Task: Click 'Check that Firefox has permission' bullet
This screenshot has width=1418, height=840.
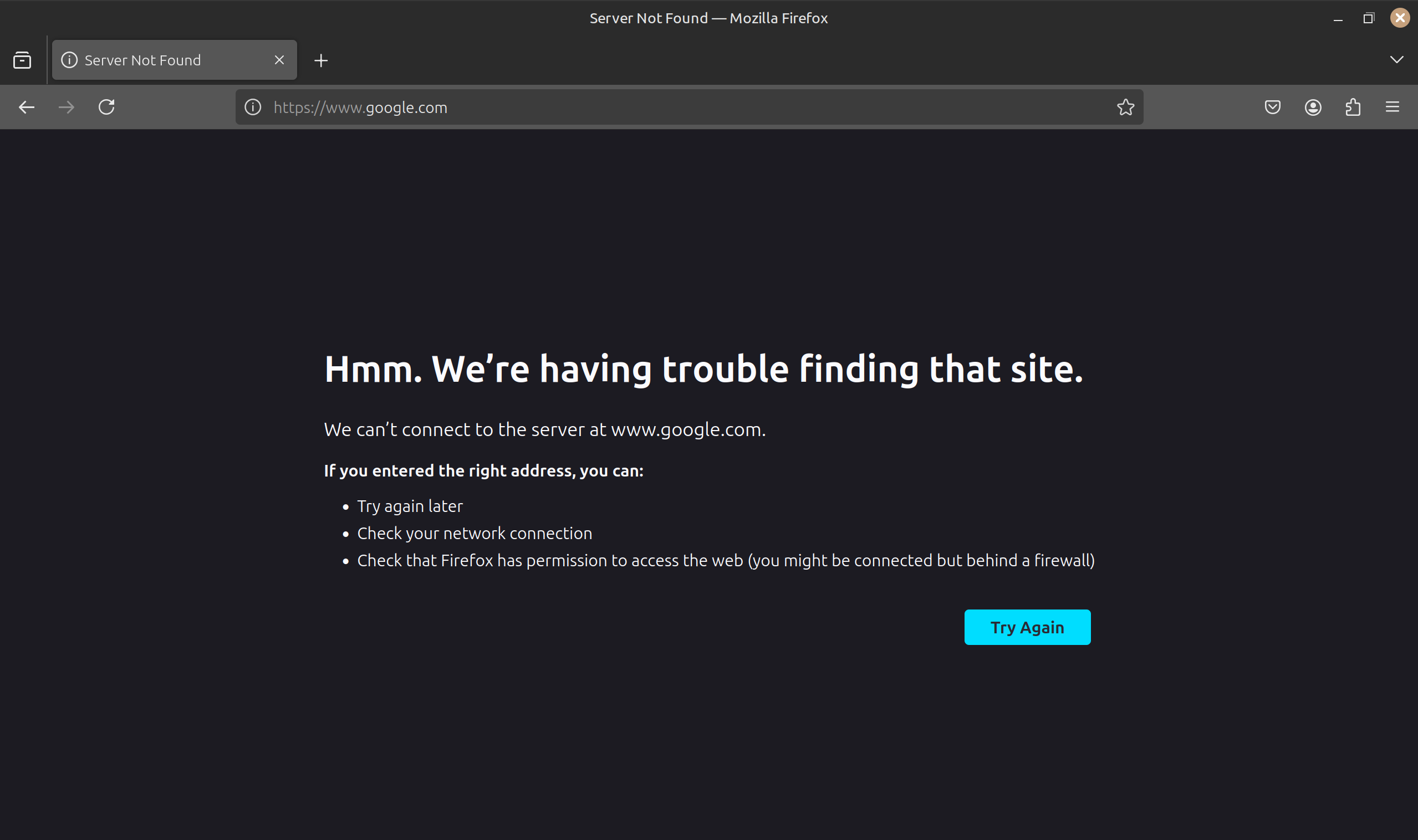Action: click(x=726, y=560)
